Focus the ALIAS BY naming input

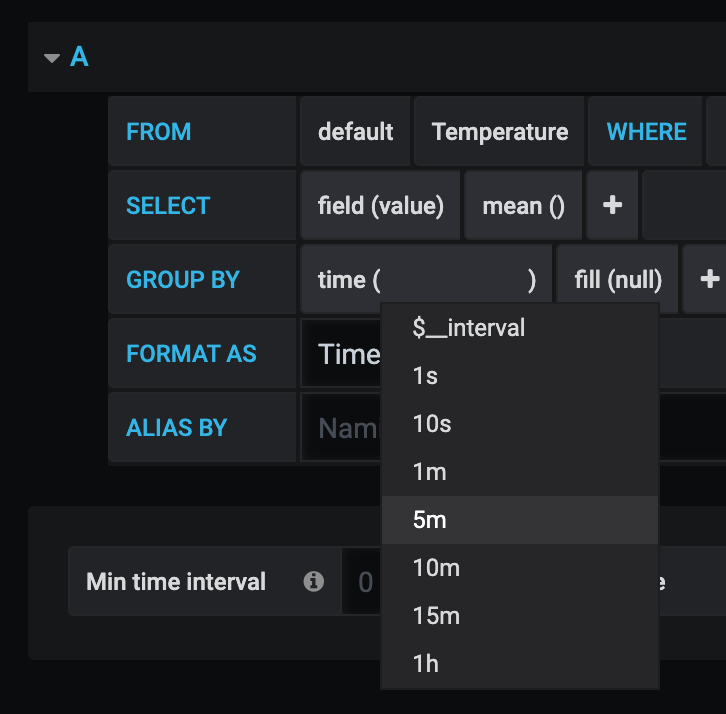tap(340, 428)
